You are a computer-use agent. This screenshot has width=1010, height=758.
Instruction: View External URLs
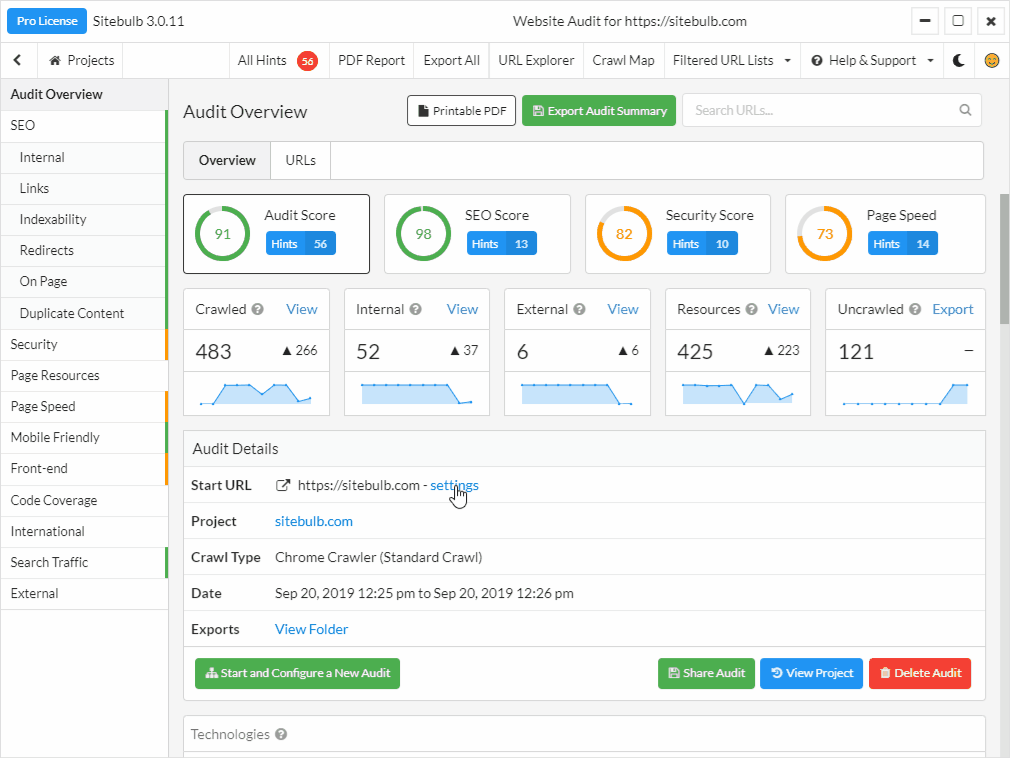[623, 309]
